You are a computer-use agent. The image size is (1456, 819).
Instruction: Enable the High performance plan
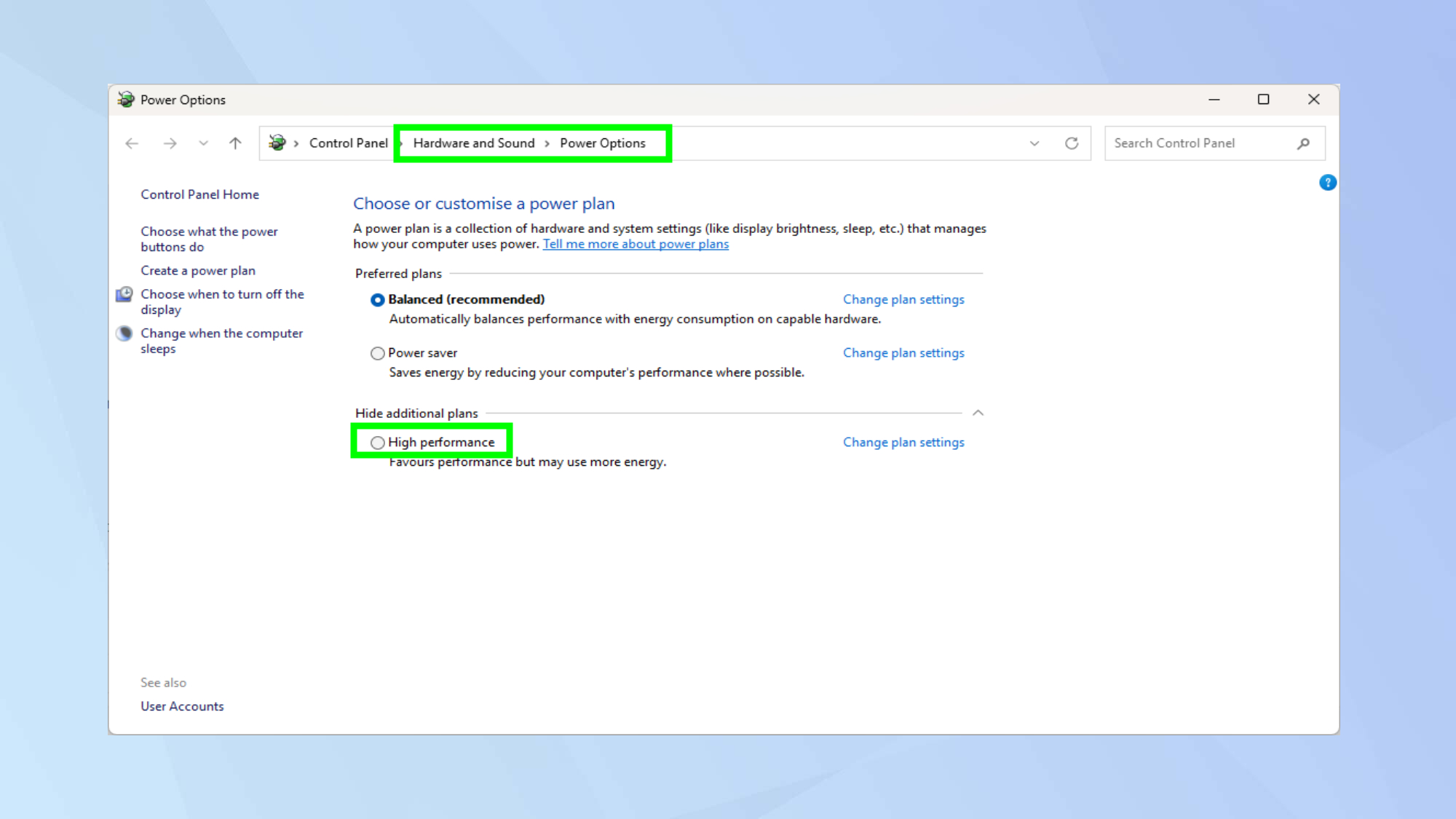pyautogui.click(x=378, y=443)
